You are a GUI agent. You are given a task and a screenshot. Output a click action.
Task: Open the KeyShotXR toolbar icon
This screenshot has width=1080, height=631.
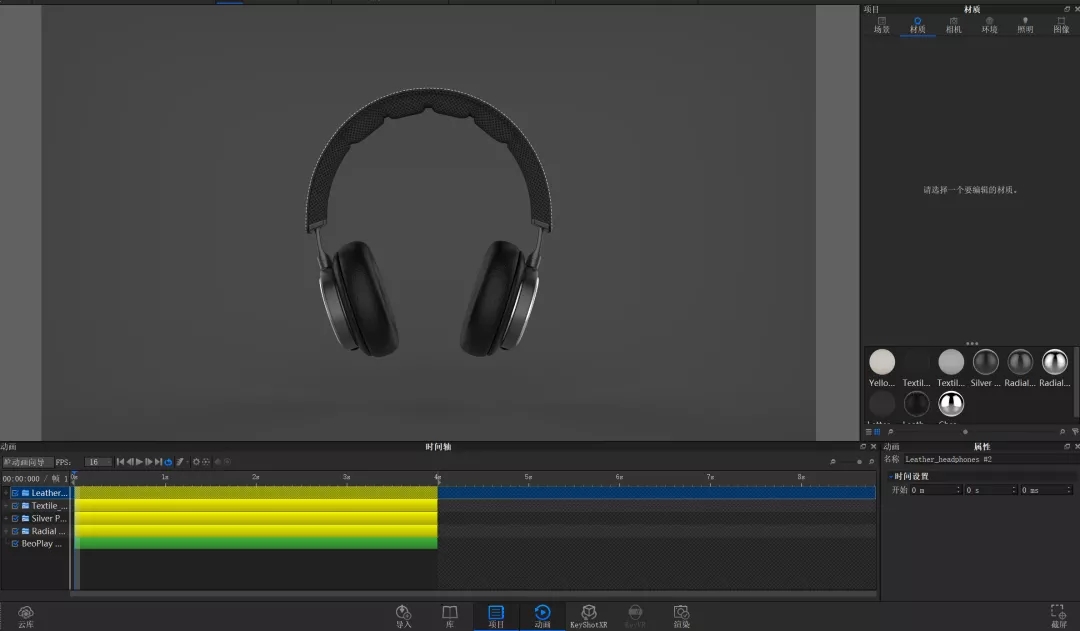click(x=589, y=616)
